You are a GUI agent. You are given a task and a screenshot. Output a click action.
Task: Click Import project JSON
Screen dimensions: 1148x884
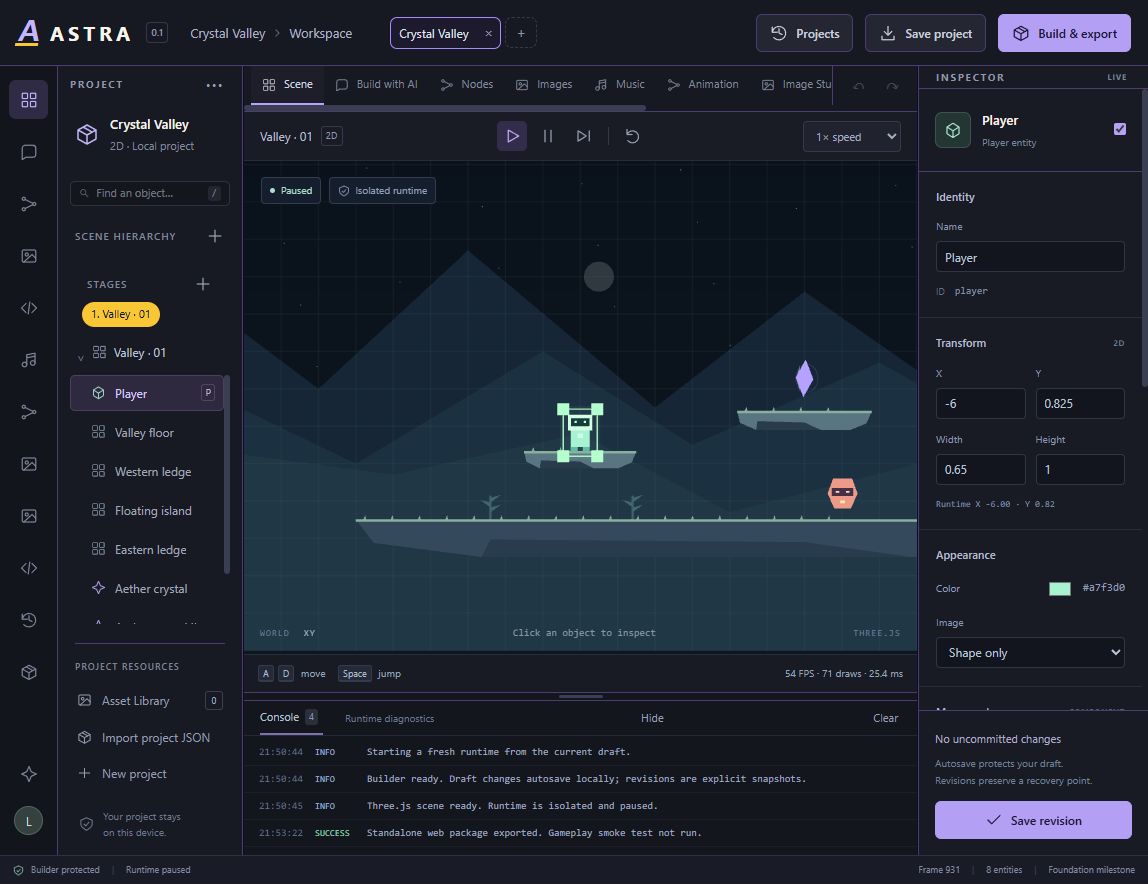click(x=149, y=738)
